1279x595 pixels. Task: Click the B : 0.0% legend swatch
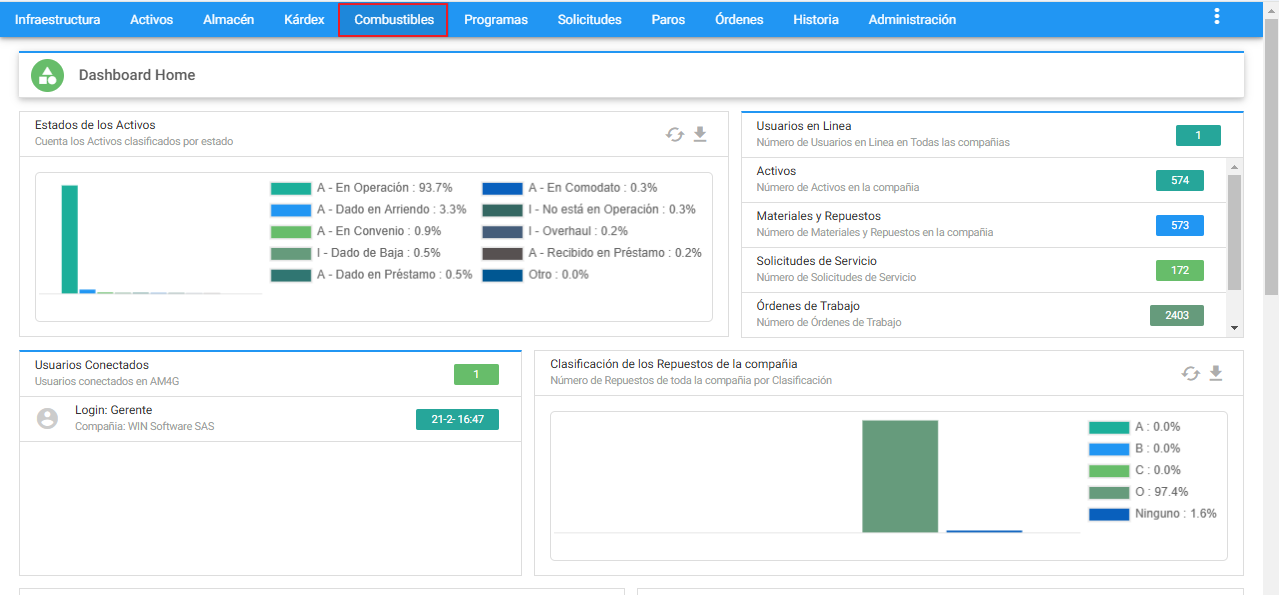(1109, 449)
